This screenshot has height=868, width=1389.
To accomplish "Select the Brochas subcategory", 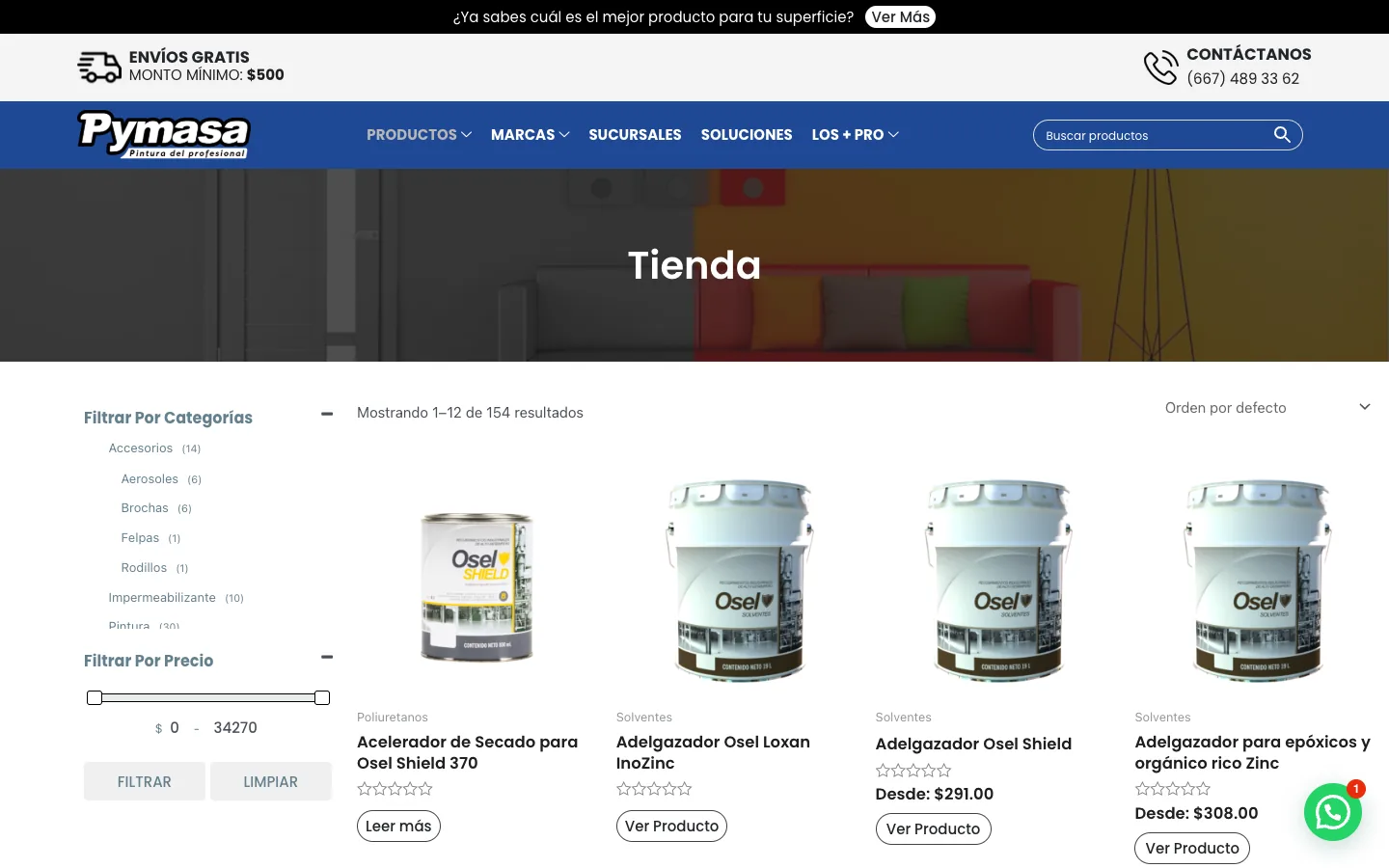I will pos(145,508).
